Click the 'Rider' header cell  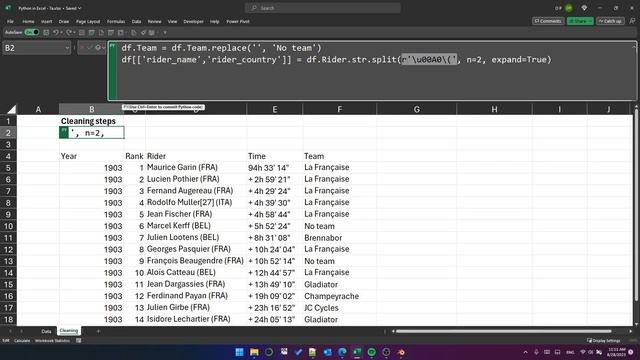(x=196, y=156)
